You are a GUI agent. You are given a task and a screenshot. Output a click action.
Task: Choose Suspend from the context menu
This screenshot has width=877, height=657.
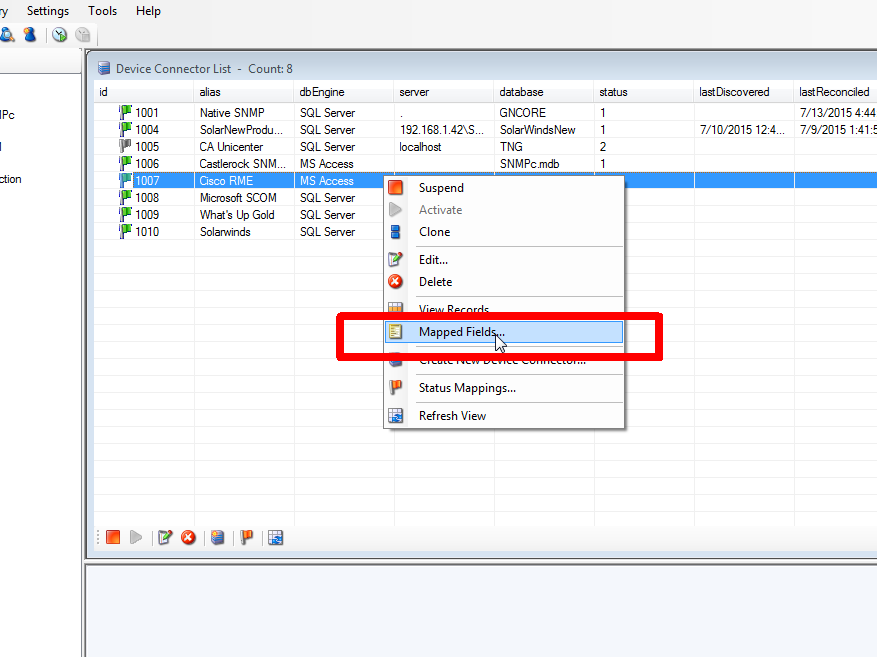click(x=441, y=188)
